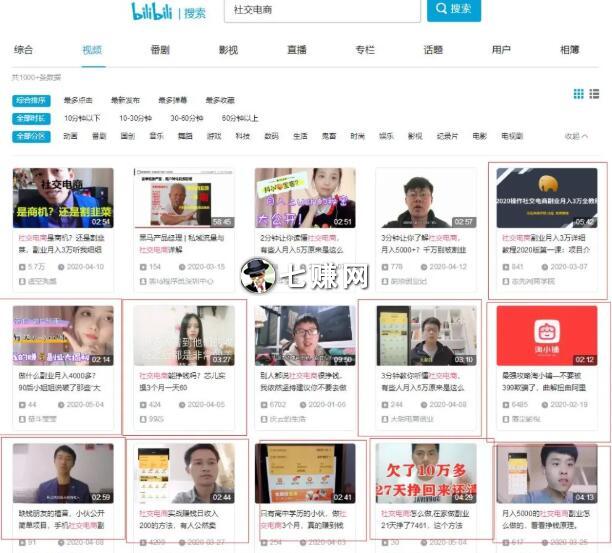
Task: Click clock icon beside 2020-04-10
Action: (61, 267)
